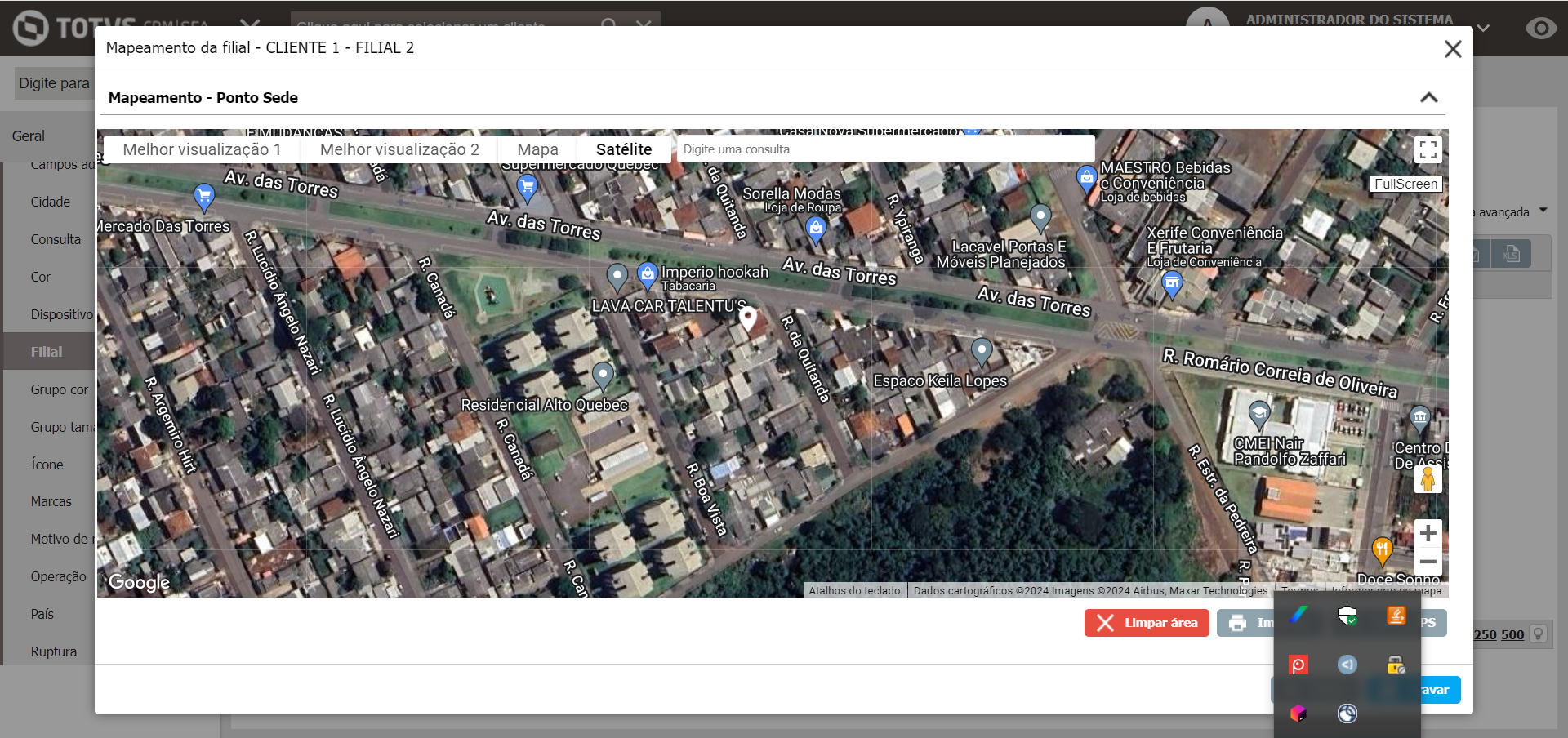1568x738 pixels.
Task: Click the Xerife Conveniência store pin
Action: tap(1172, 284)
